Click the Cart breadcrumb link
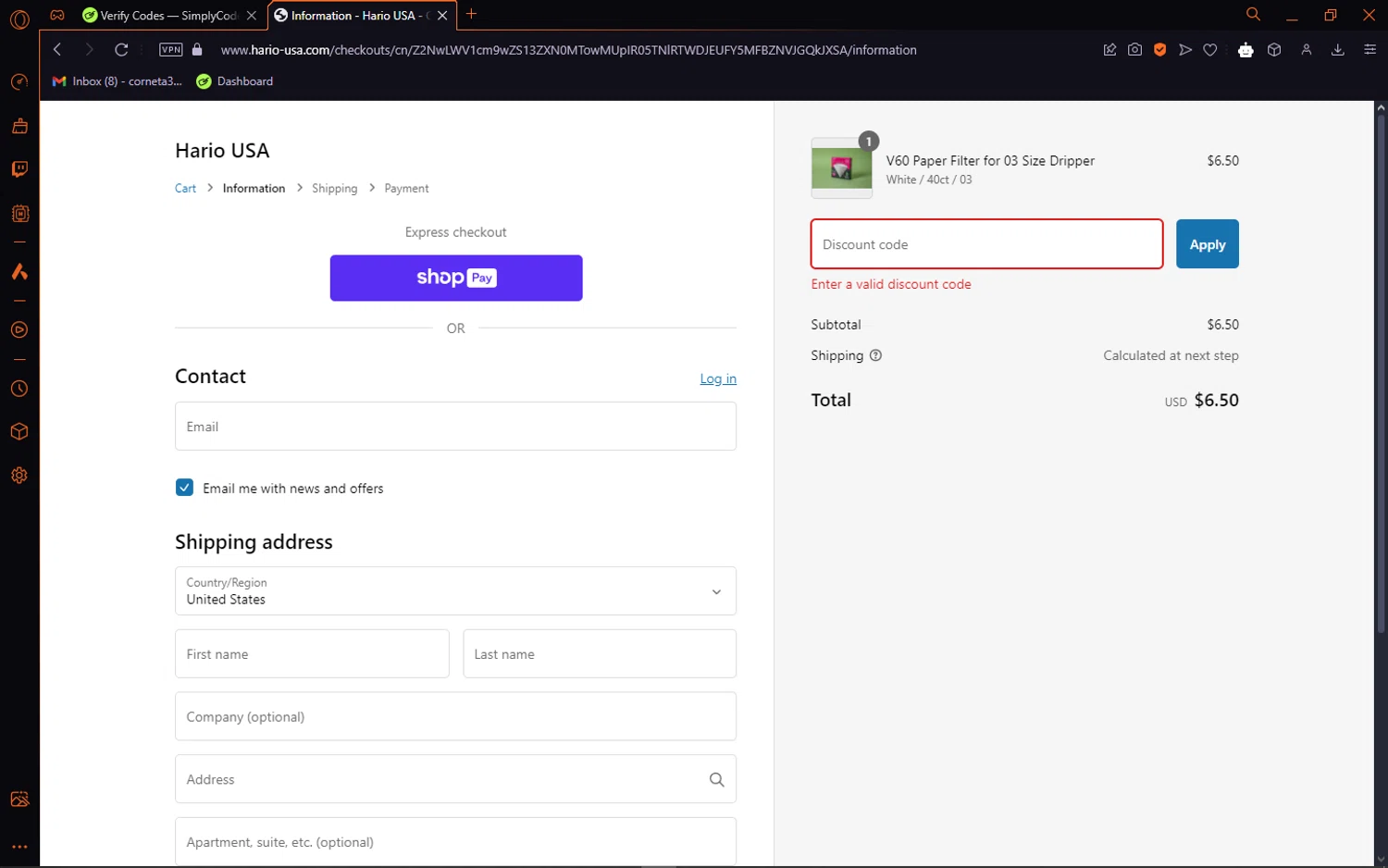The height and width of the screenshot is (868, 1388). tap(185, 189)
